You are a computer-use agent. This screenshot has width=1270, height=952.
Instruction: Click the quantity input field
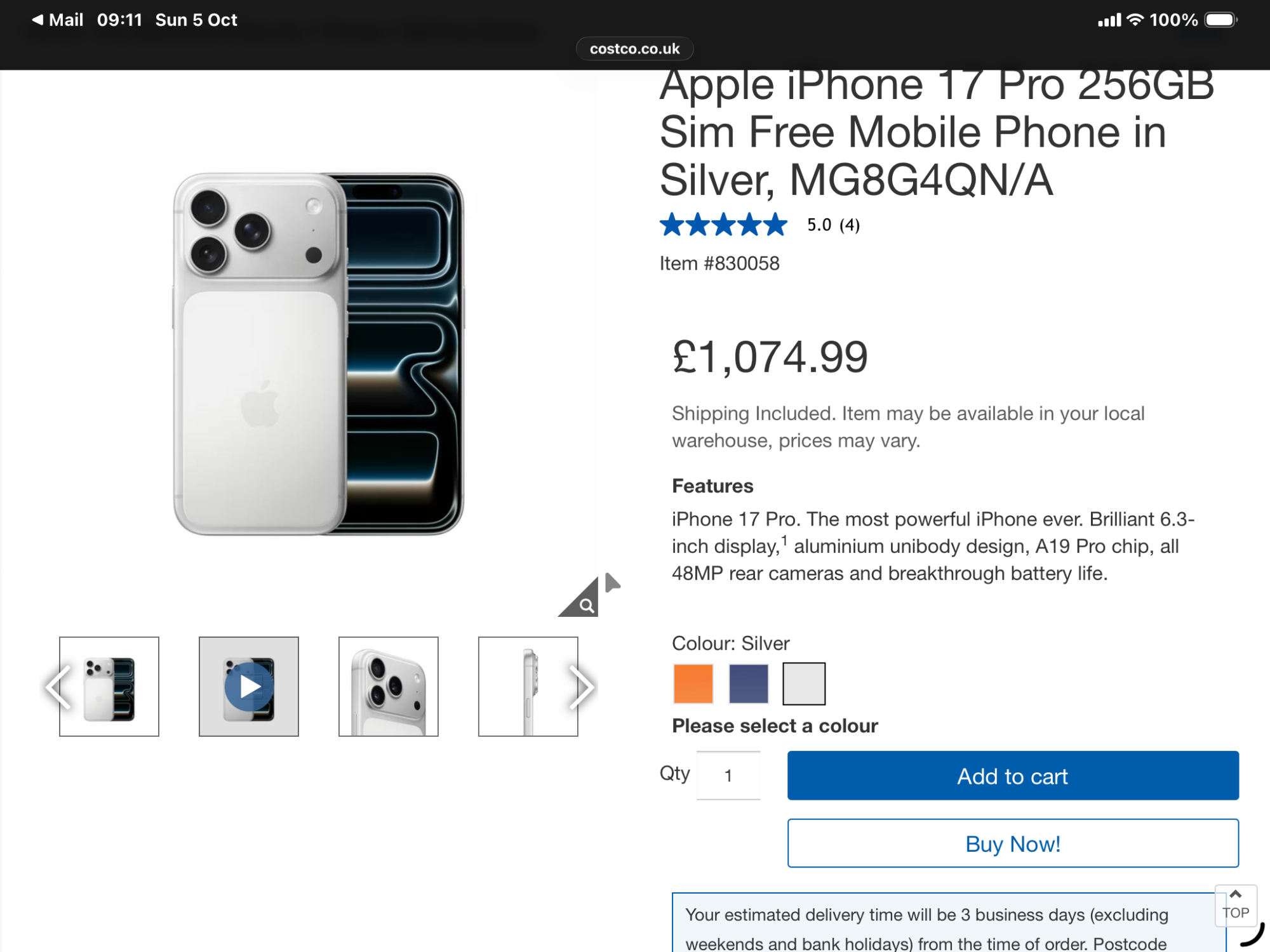click(x=728, y=776)
